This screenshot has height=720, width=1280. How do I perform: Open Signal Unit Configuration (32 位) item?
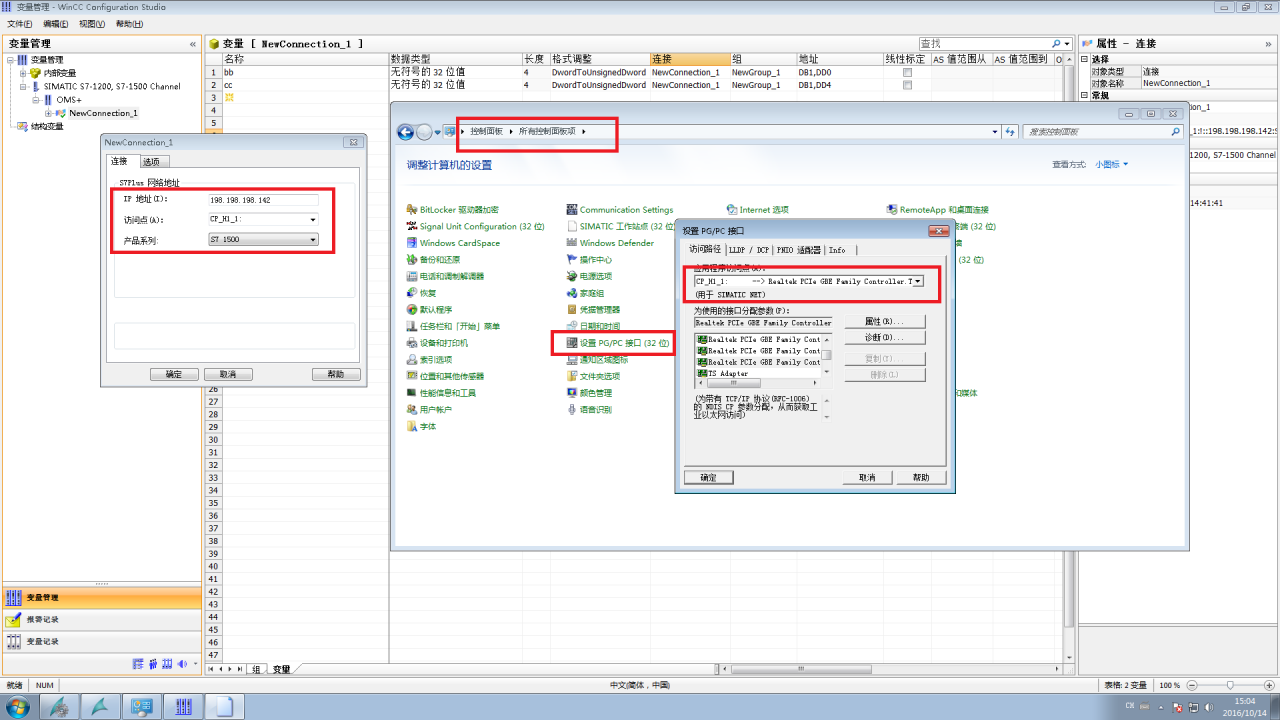pyautogui.click(x=475, y=227)
